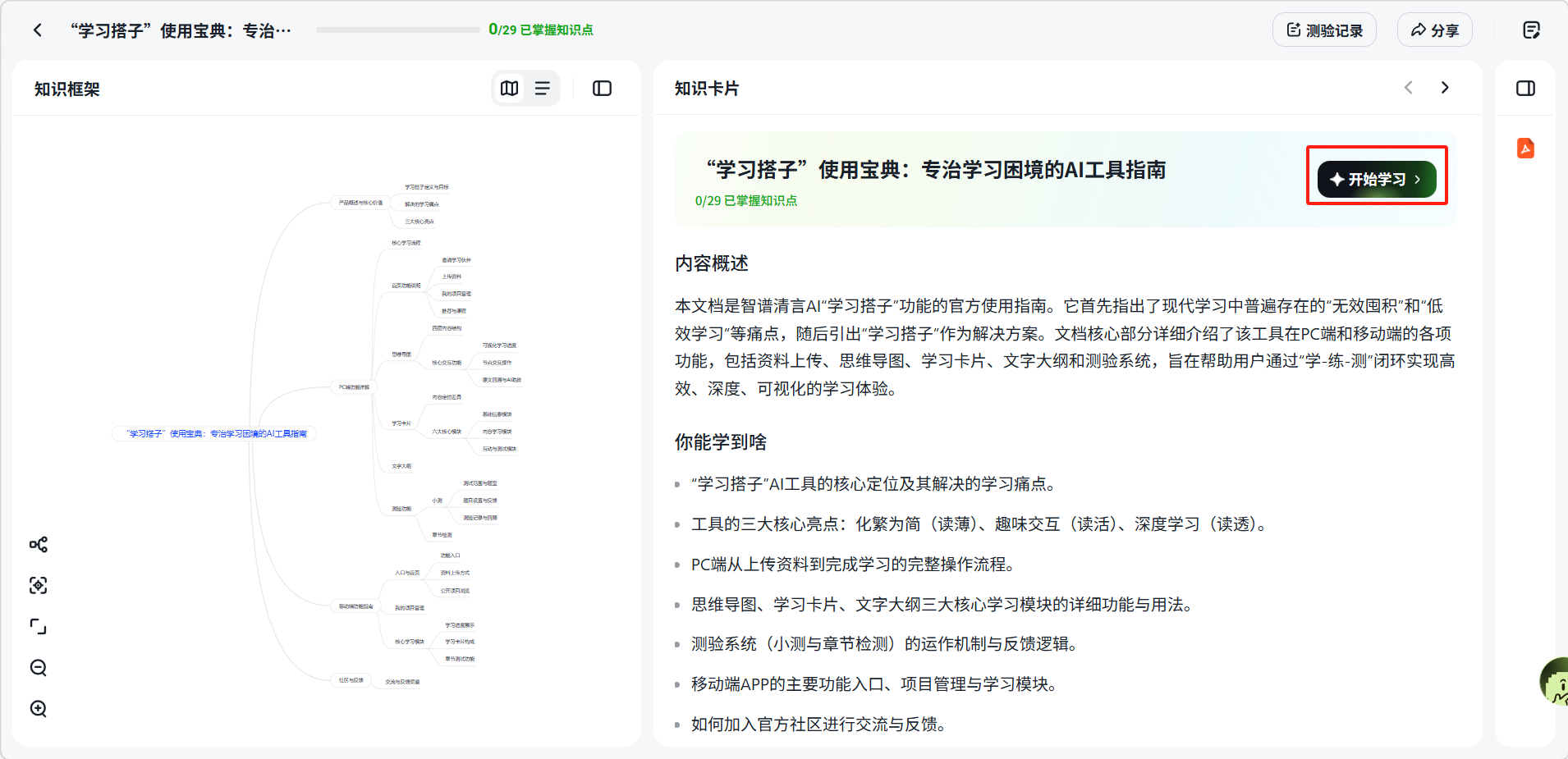This screenshot has height=759, width=1568.
Task: Click the 开始学习 button
Action: (1376, 180)
